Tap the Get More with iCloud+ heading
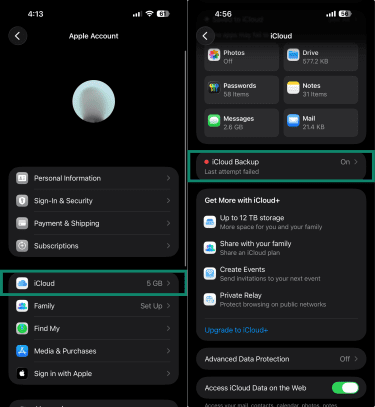 [242, 200]
